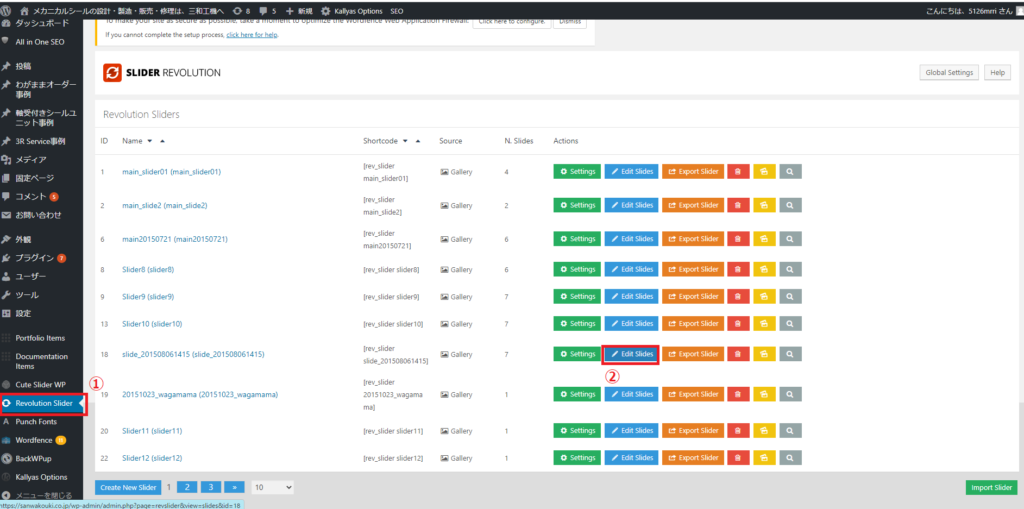Screen dimensions: 1024x509
Task: Click trash icon for Slider12 row
Action: 739,458
